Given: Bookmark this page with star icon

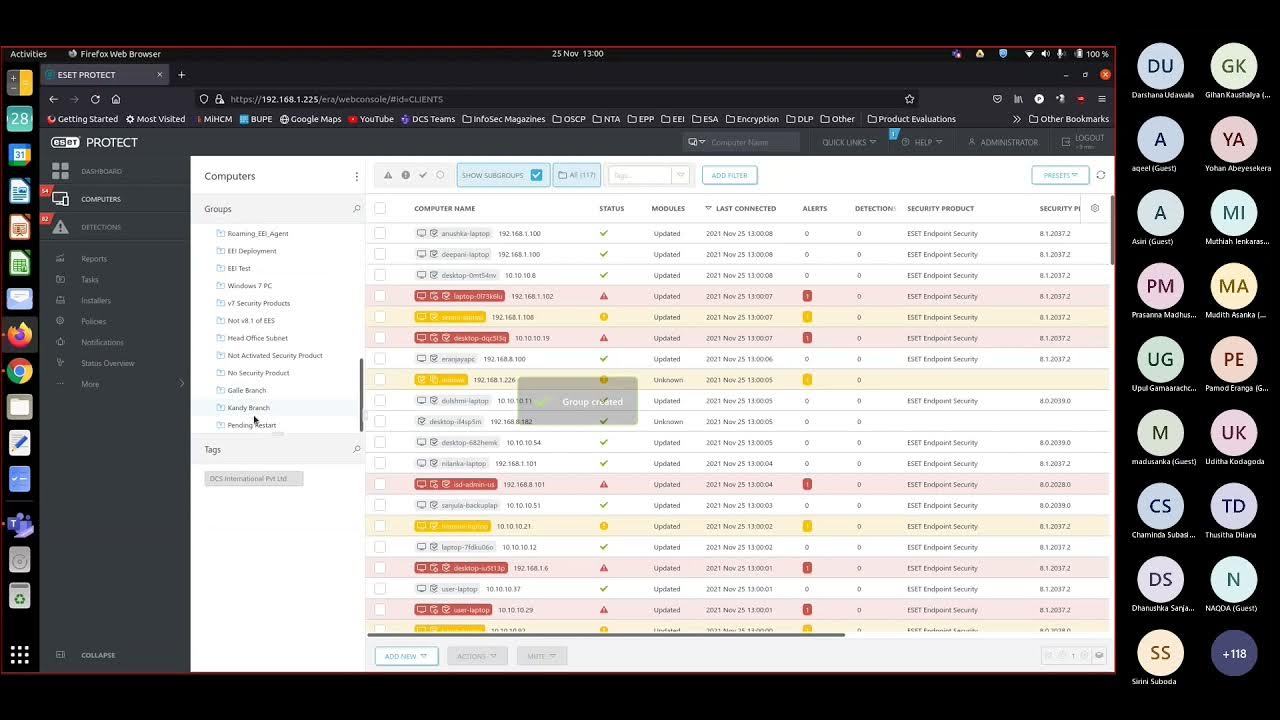Looking at the screenshot, I should (x=909, y=99).
